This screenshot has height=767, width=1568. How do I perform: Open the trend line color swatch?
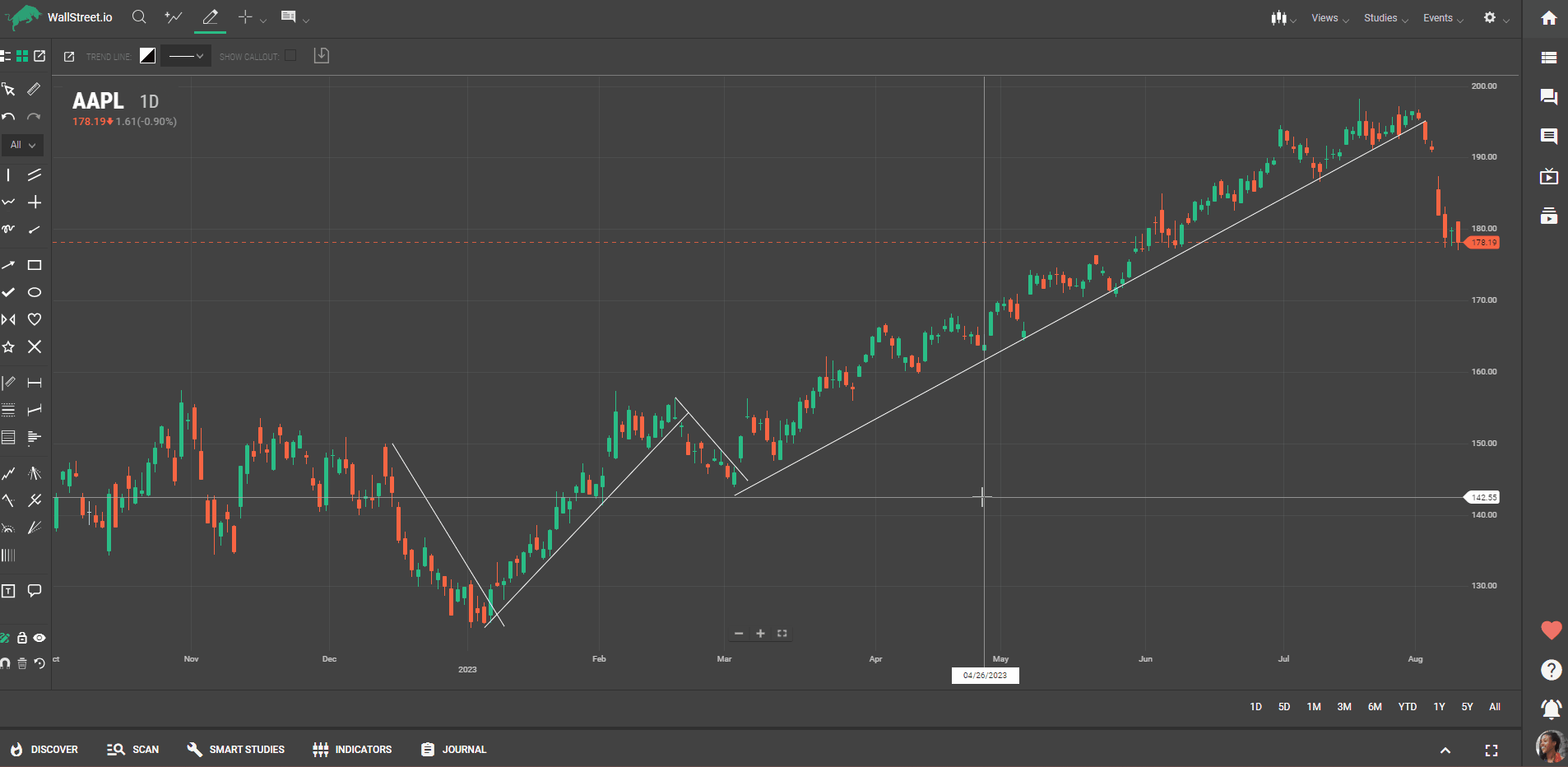[147, 56]
